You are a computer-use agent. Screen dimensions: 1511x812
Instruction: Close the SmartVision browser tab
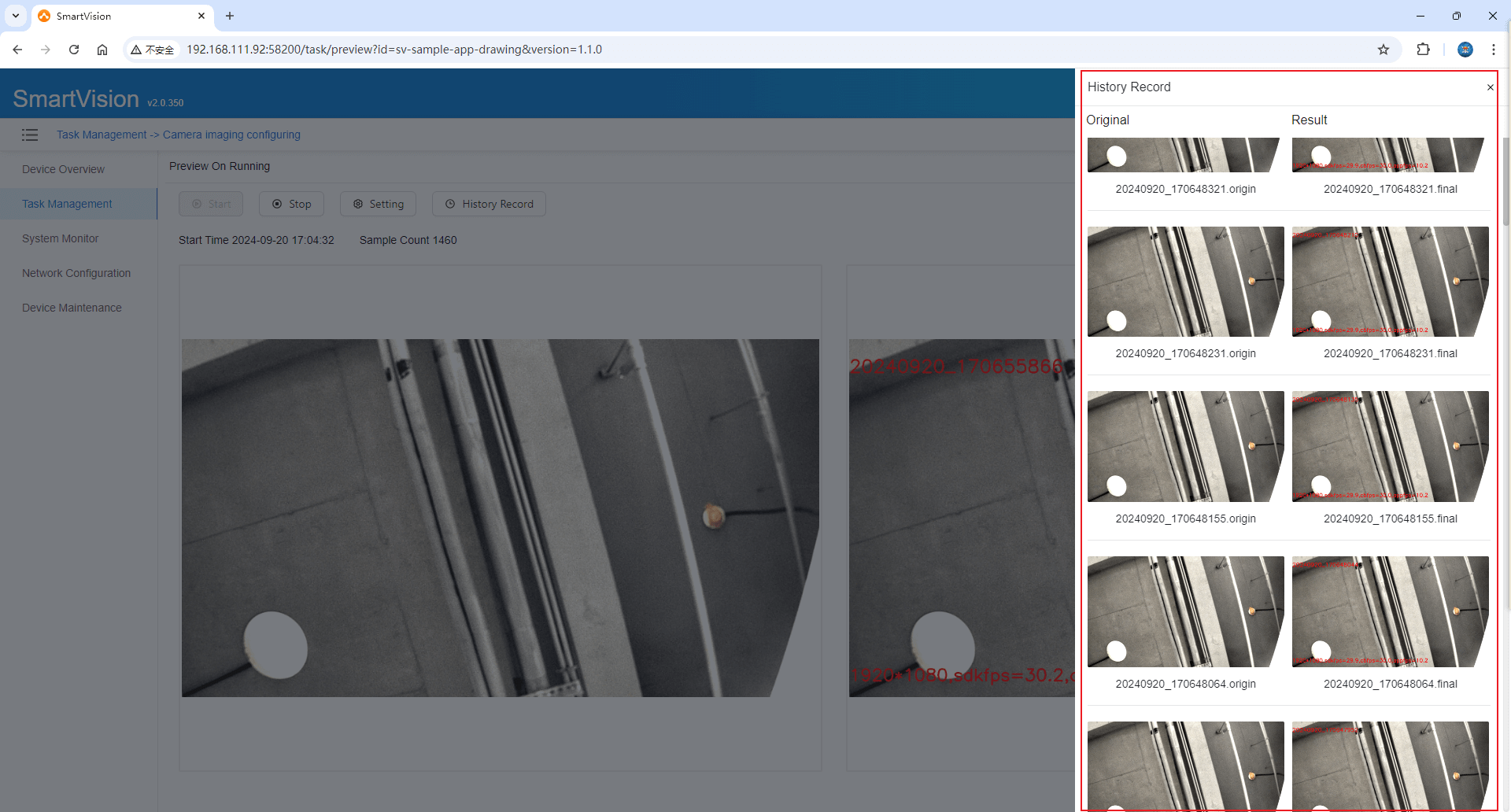pos(201,16)
